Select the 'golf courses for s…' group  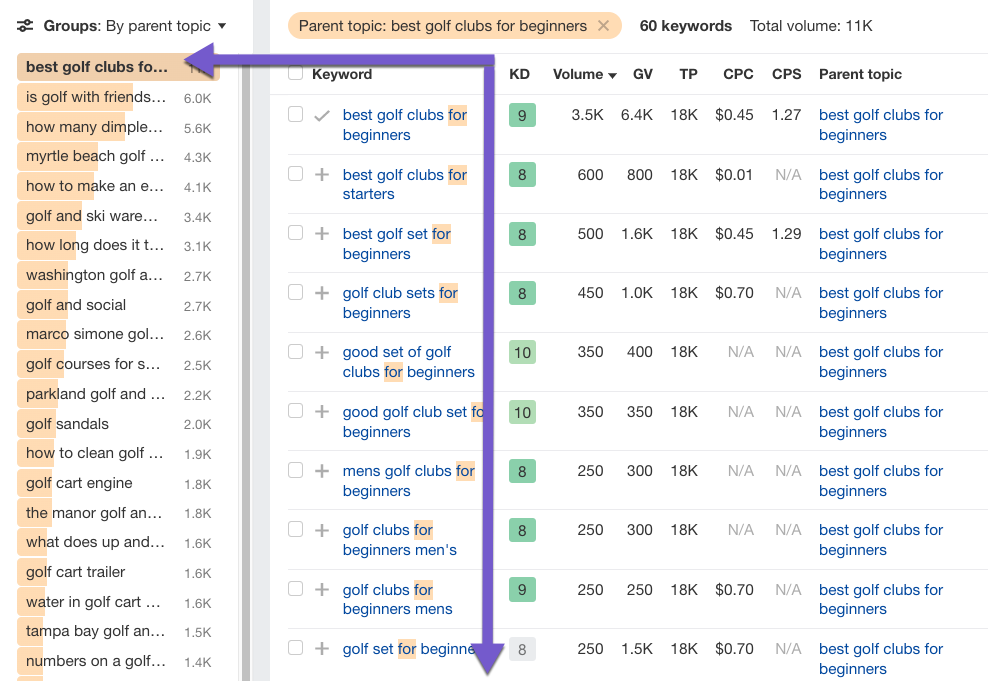[118, 364]
